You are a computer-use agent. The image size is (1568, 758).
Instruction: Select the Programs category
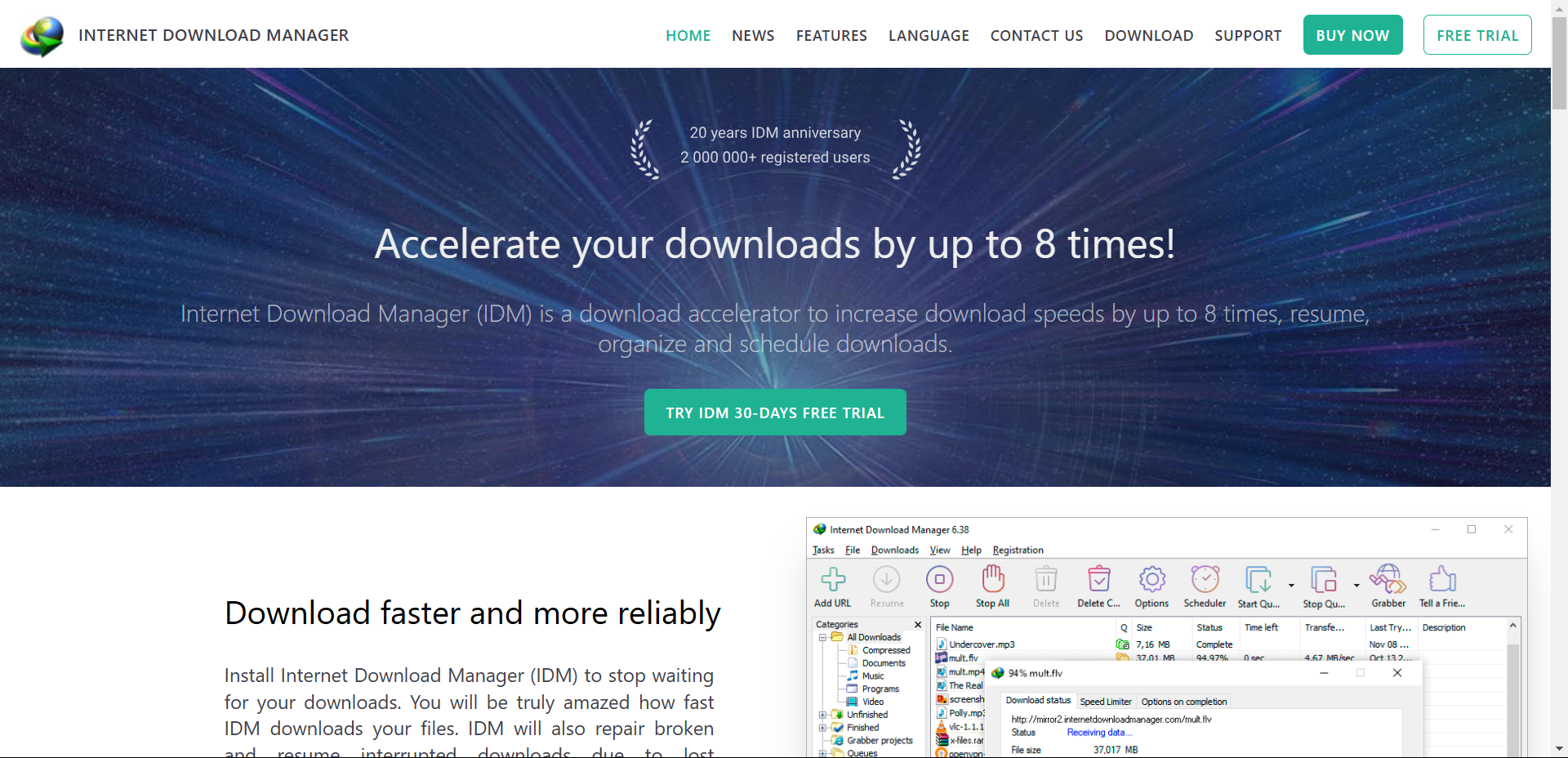coord(880,689)
